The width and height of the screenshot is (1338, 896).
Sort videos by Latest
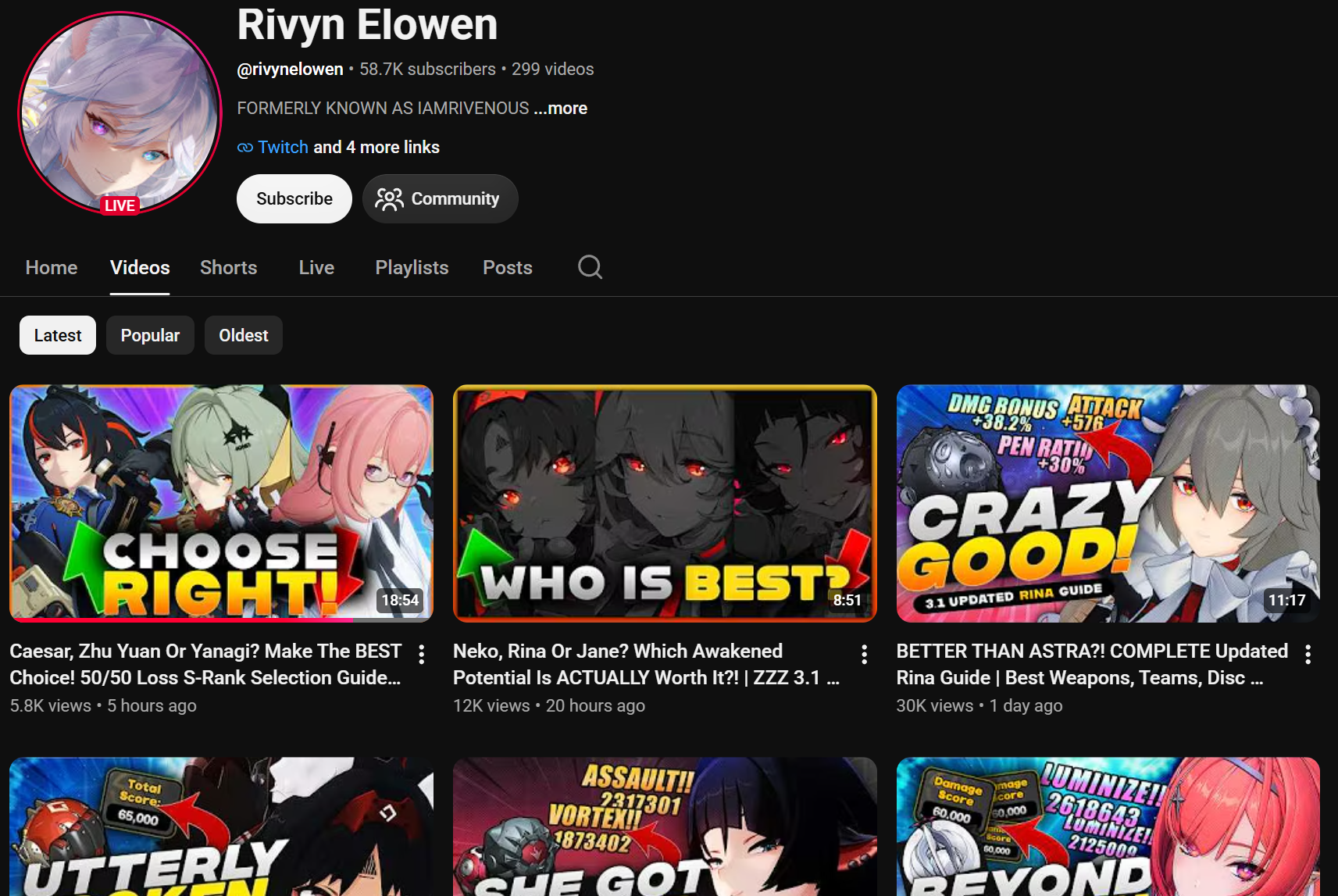tap(58, 335)
